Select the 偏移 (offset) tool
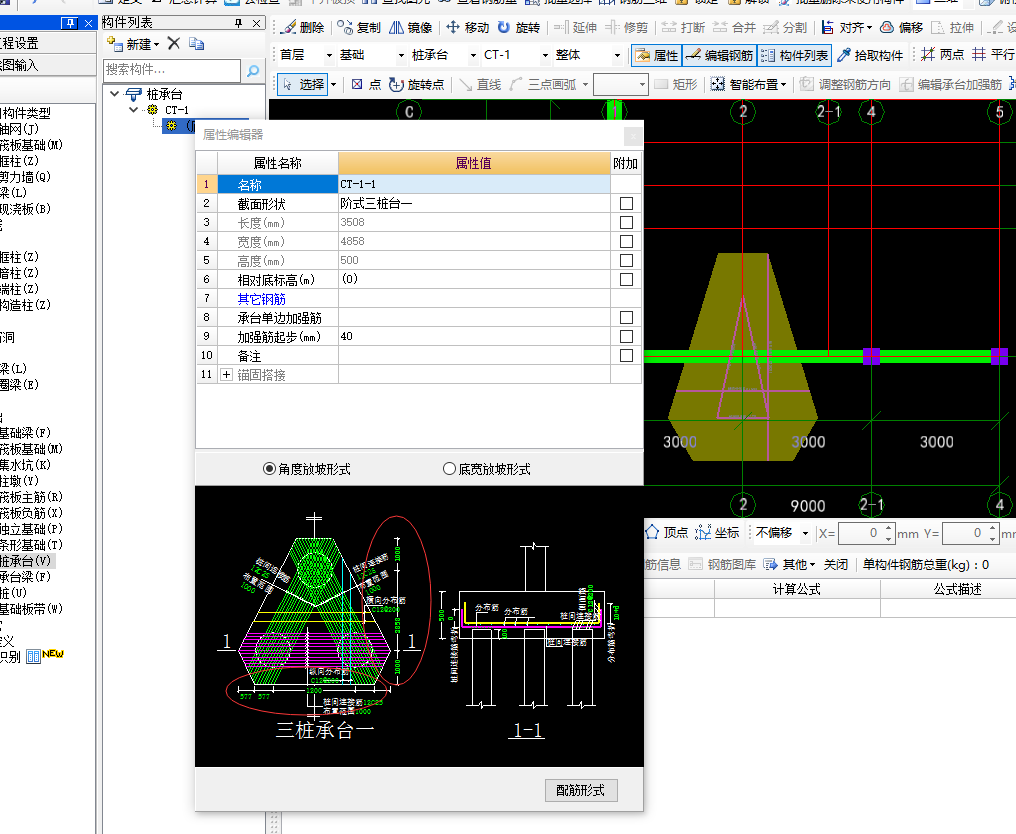Screen dimensions: 1016x834 coord(901,27)
